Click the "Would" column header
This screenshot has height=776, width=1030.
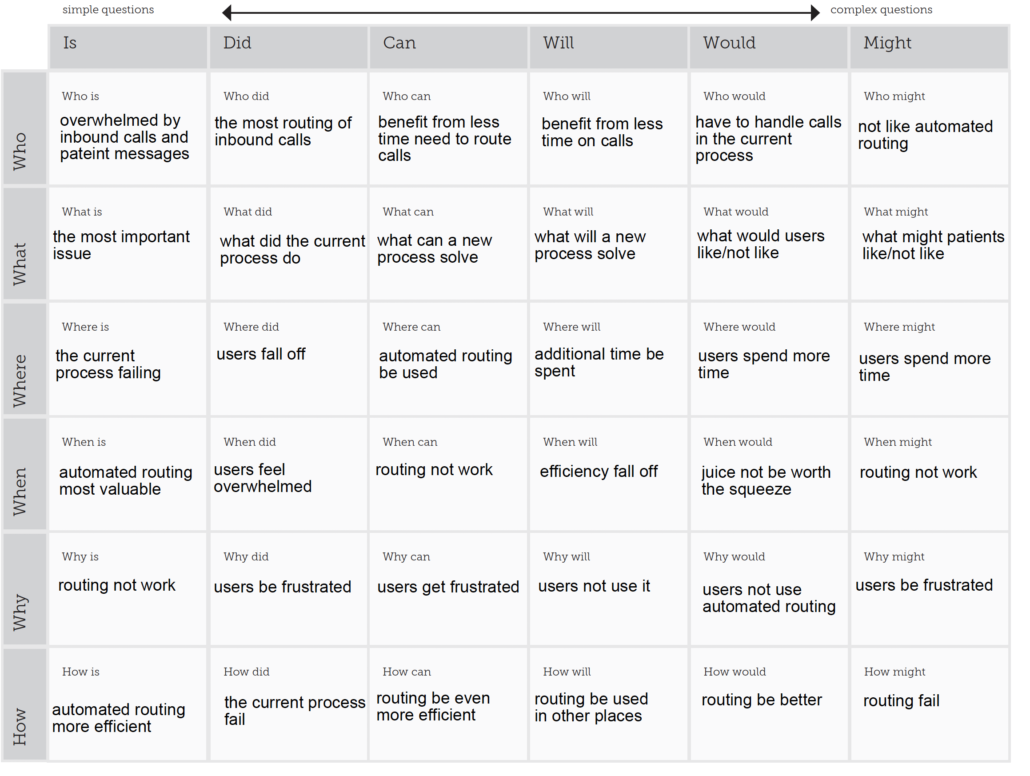click(x=768, y=47)
